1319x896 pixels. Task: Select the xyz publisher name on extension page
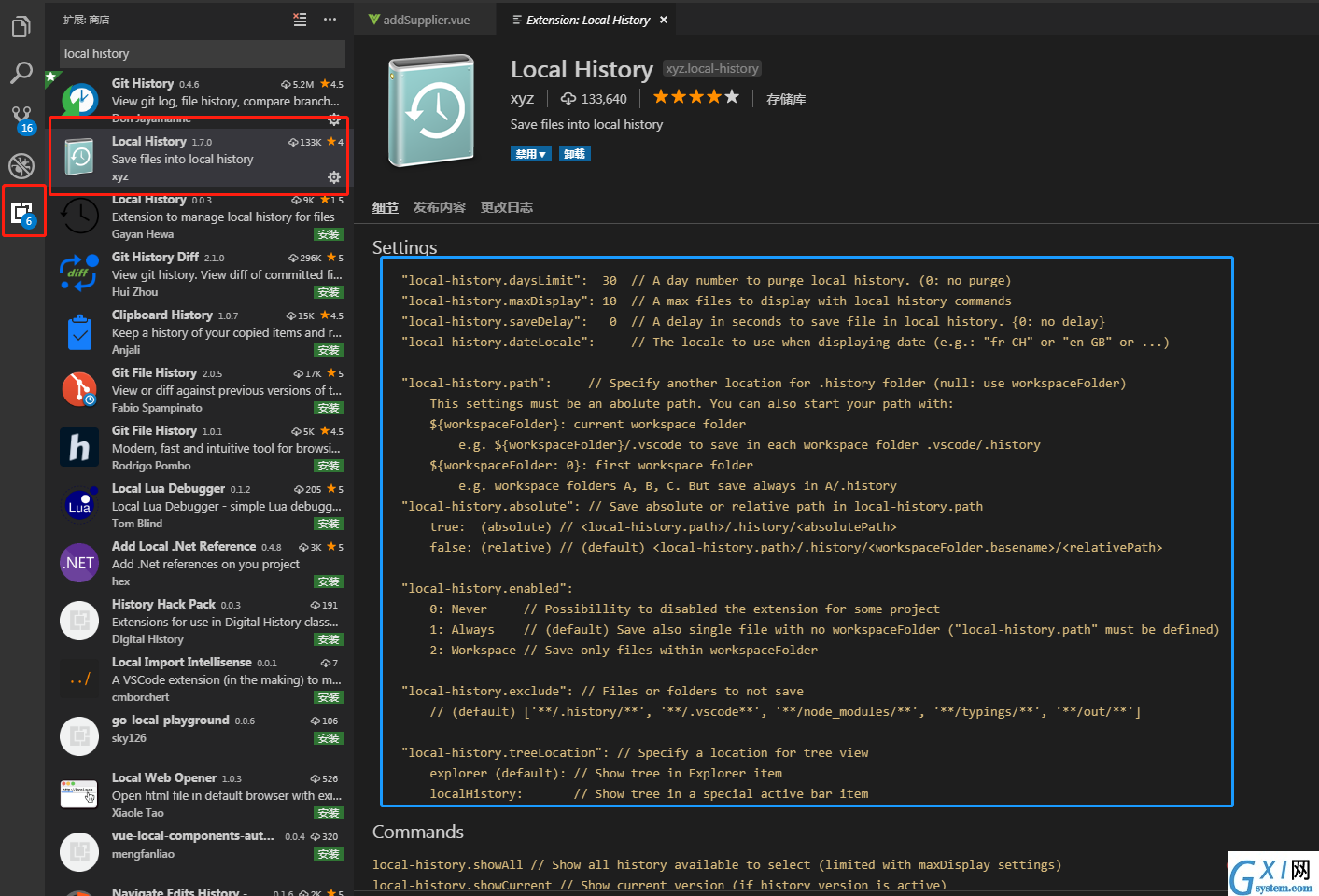522,98
